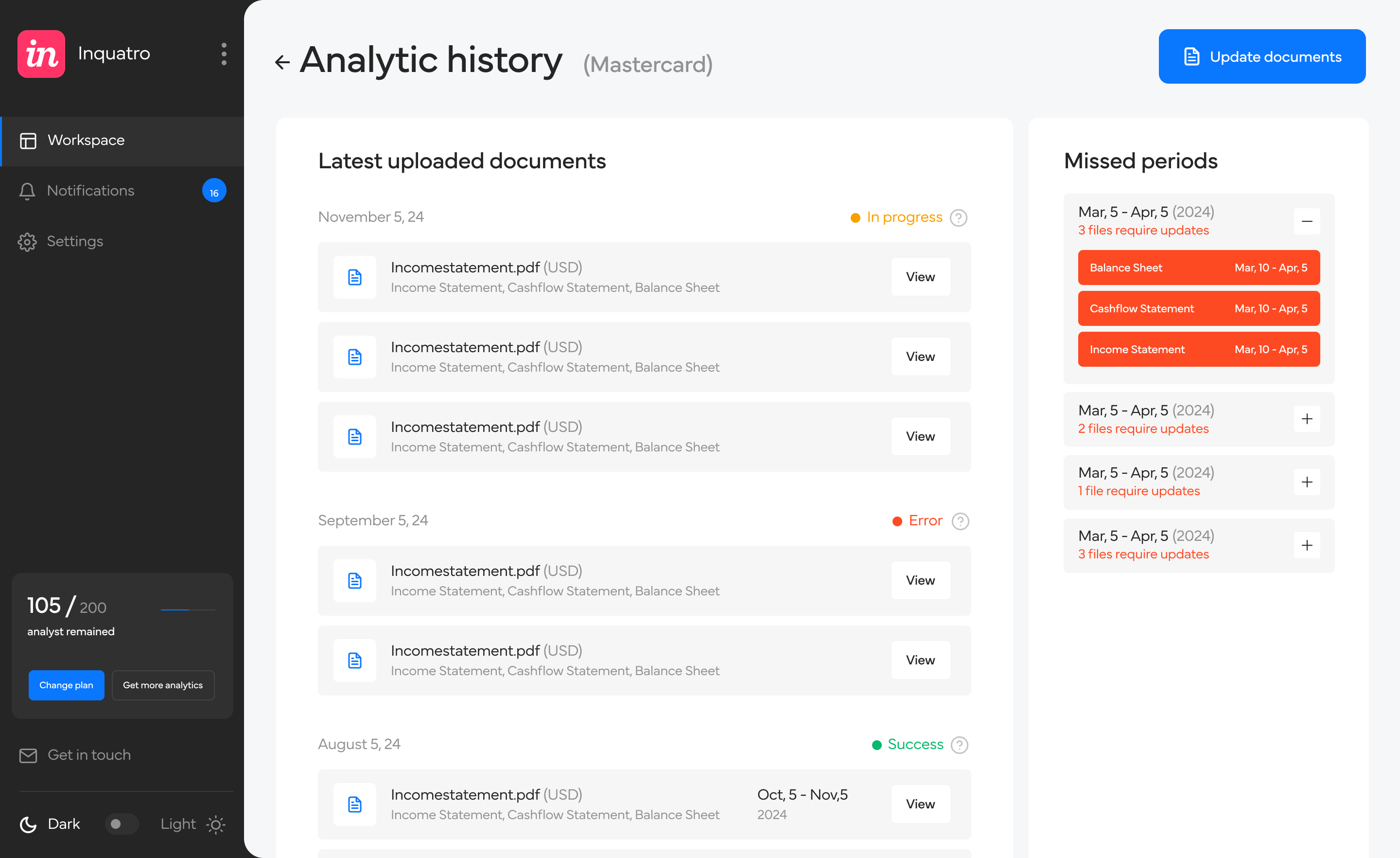Viewport: 1400px width, 858px height.
Task: Click the November 5, 24 date heading
Action: (x=371, y=217)
